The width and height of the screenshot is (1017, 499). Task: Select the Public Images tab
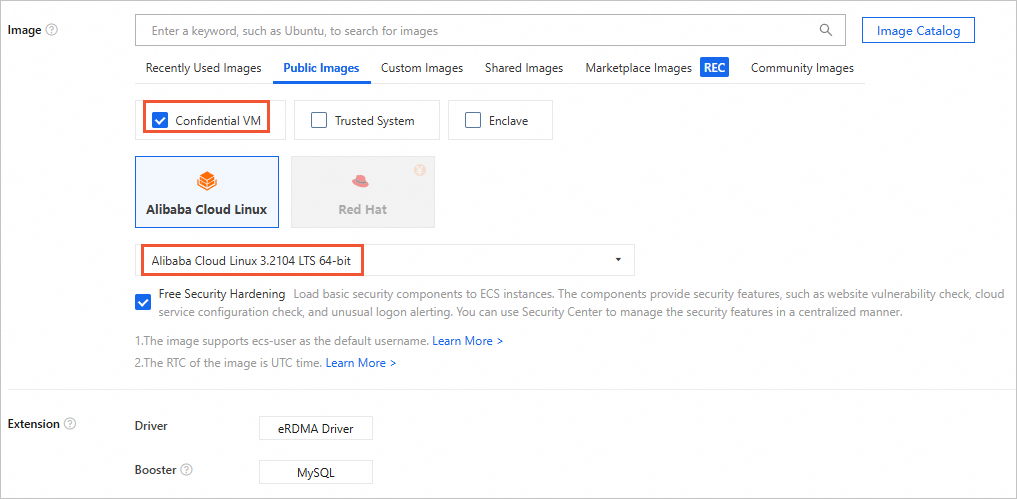pos(321,67)
